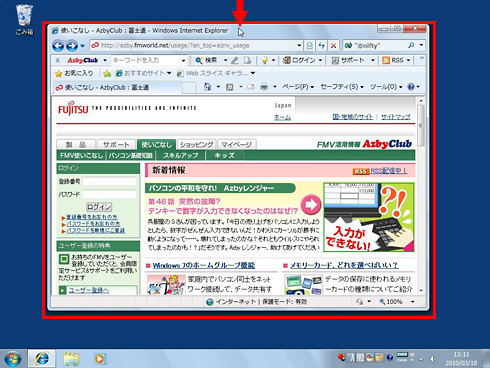Viewport: 490px width, 368px height.
Task: Click the address bar URL field
Action: 194,45
